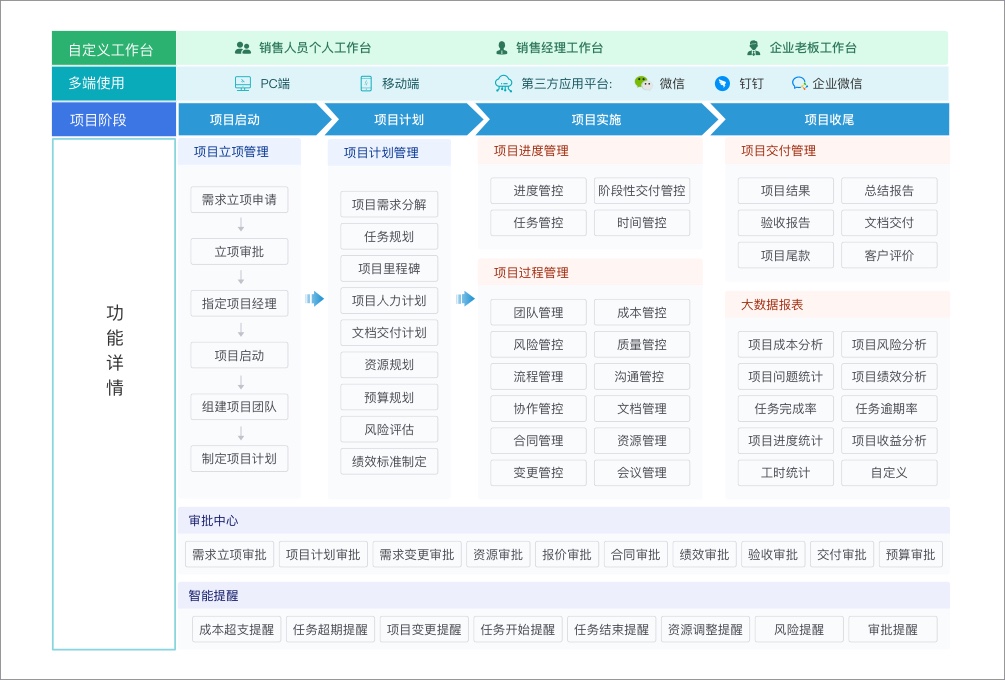1005x680 pixels.
Task: Click the 第三方应用平台 cloud icon
Action: pos(502,85)
